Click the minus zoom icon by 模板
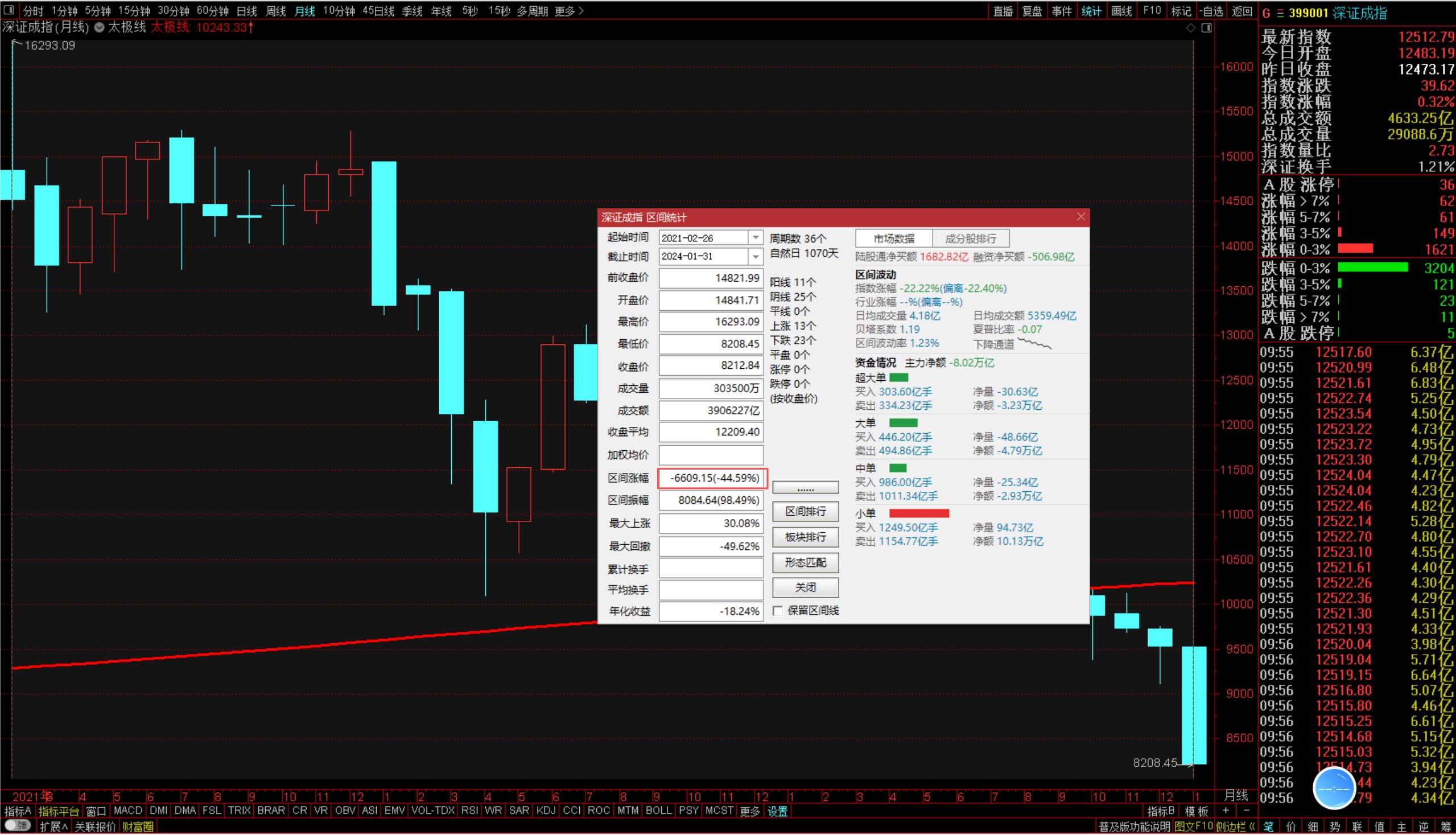Viewport: 1456px width, 835px height. [1246, 811]
